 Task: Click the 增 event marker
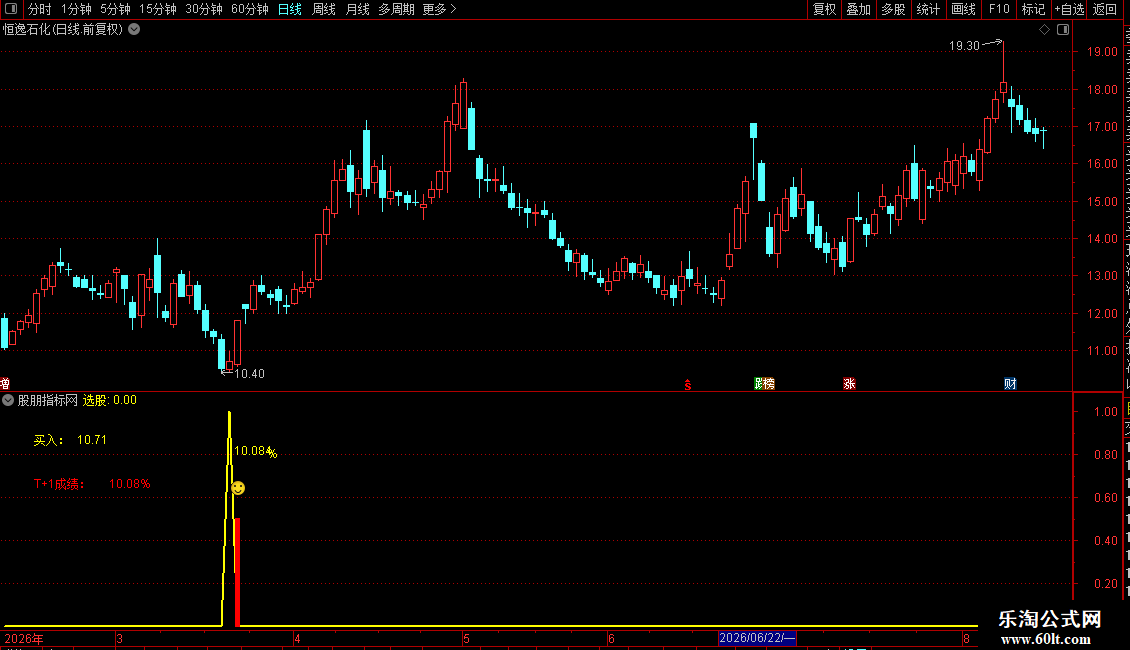pos(4,383)
